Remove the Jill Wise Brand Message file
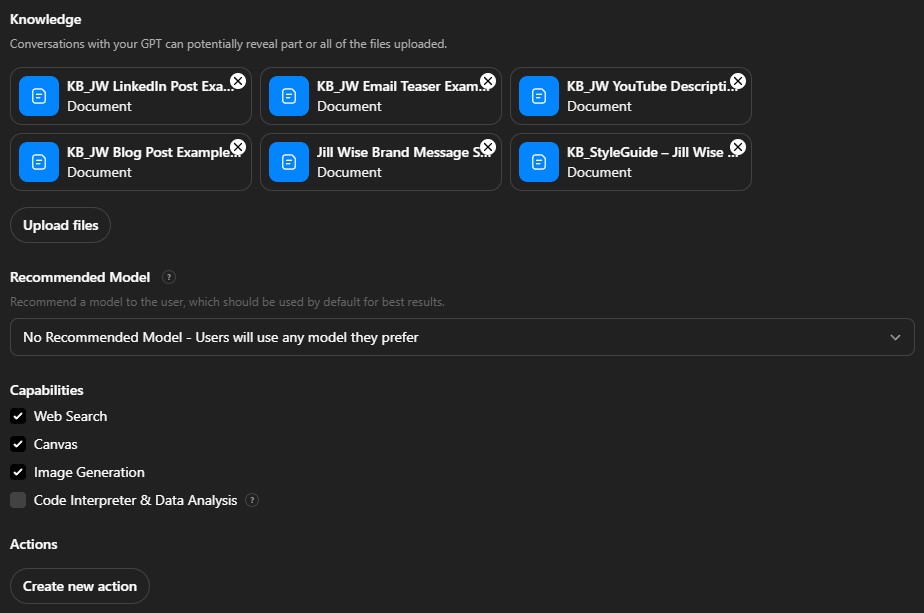Image resolution: width=924 pixels, height=613 pixels. [488, 147]
